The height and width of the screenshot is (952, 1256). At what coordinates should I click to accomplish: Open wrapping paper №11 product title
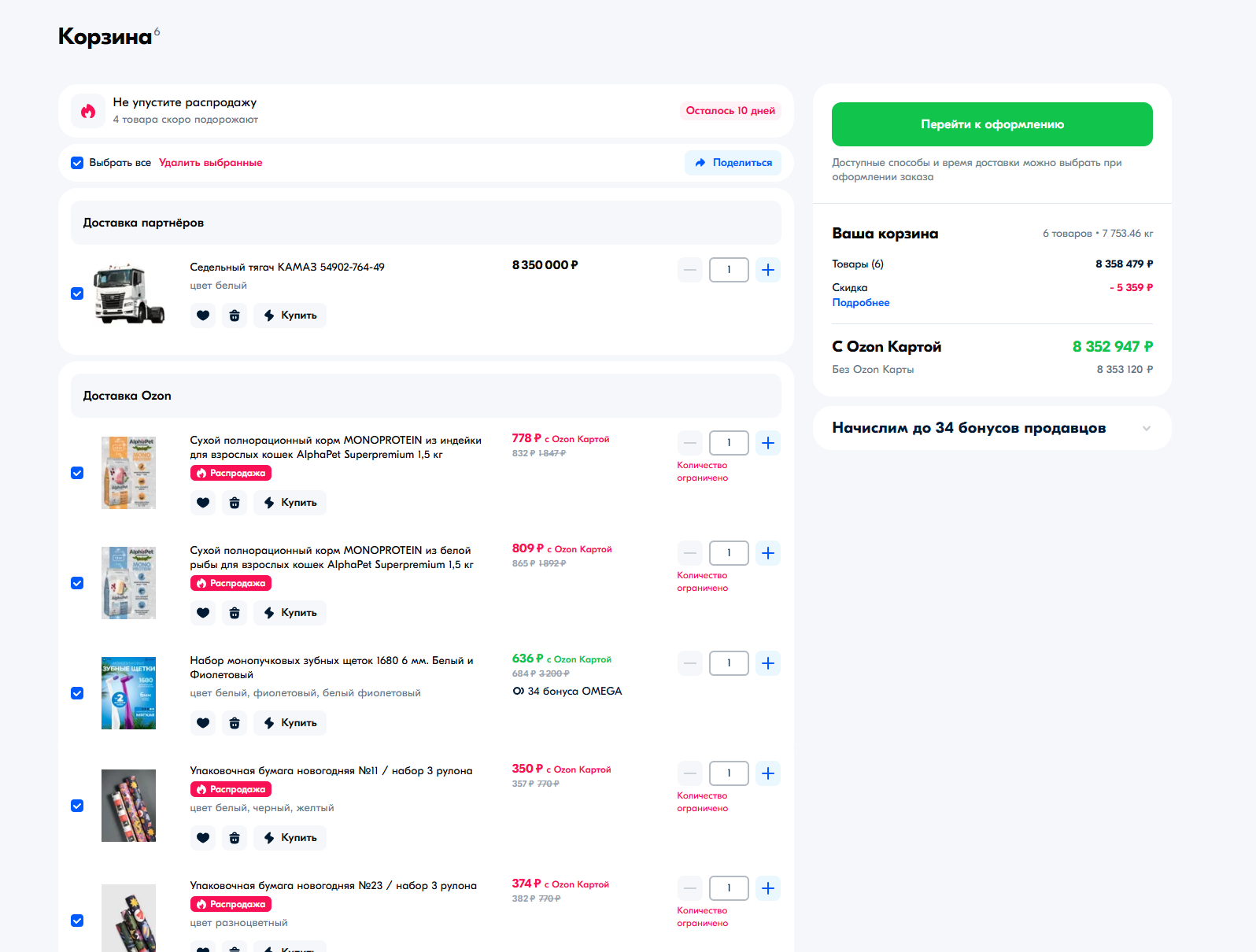[331, 771]
